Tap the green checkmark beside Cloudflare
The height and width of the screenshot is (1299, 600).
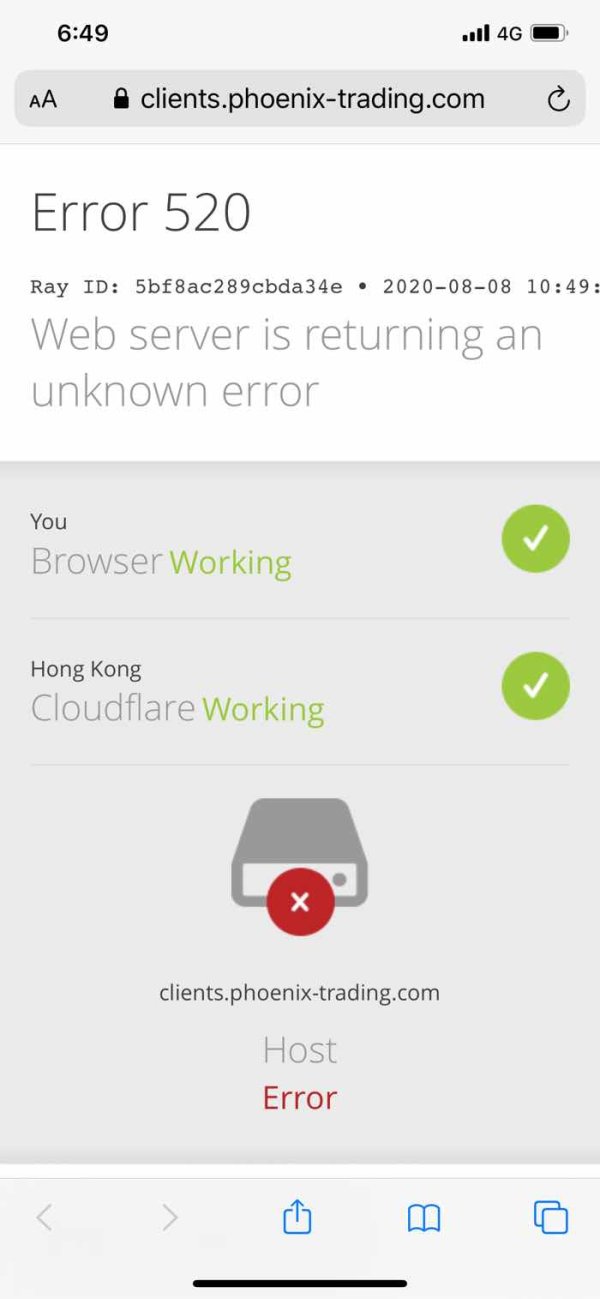(535, 686)
